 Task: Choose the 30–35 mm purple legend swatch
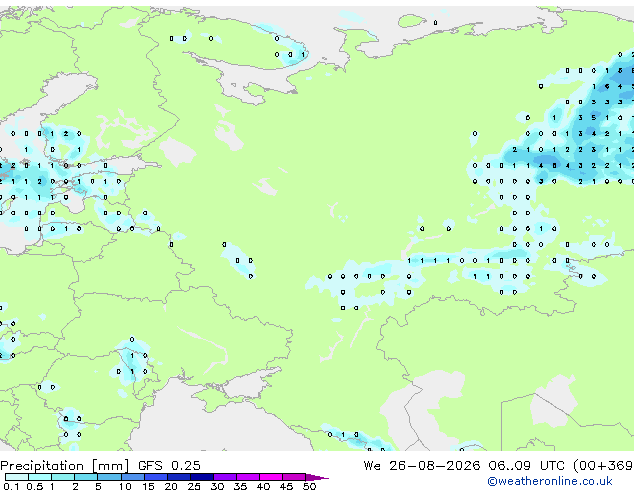coord(225,477)
